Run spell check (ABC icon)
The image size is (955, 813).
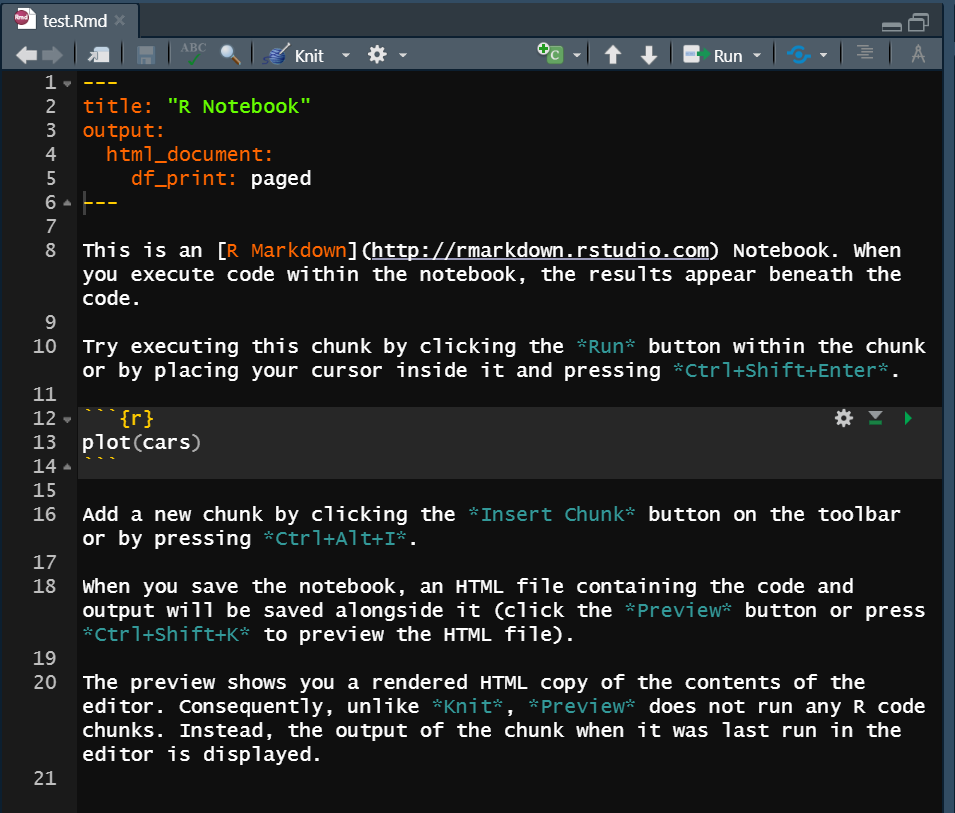(193, 54)
